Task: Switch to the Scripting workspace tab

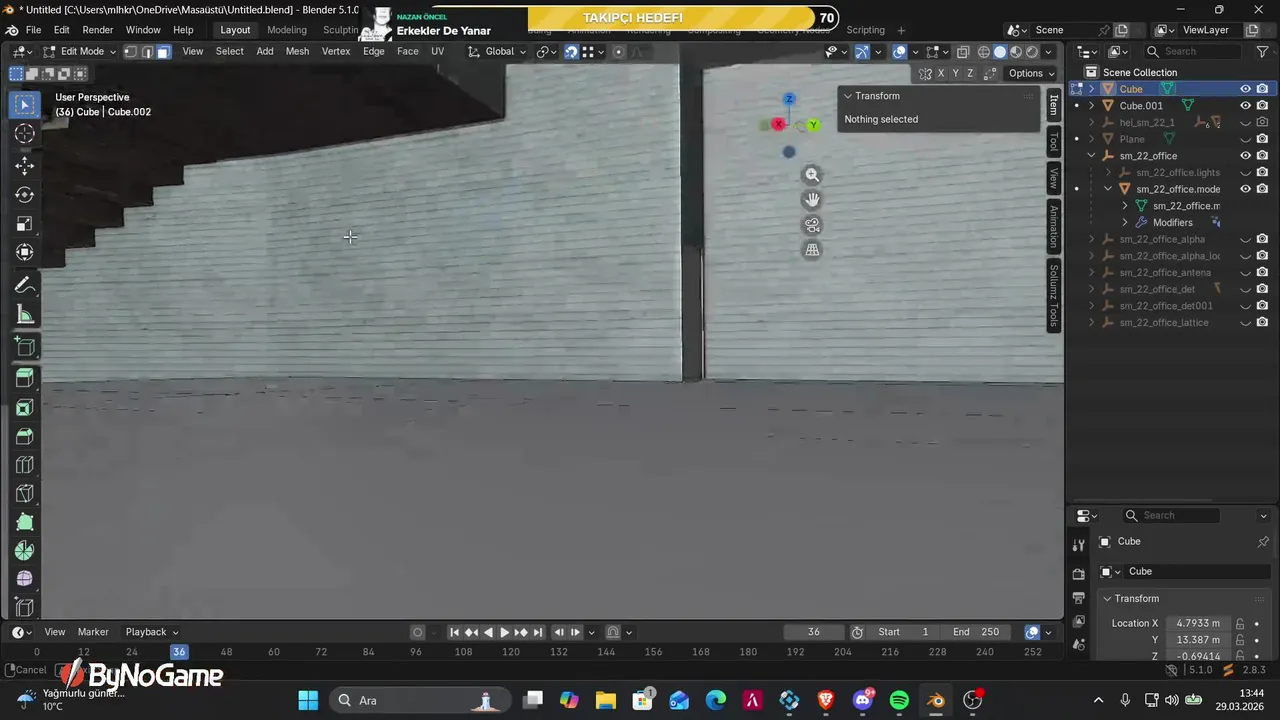Action: [866, 30]
